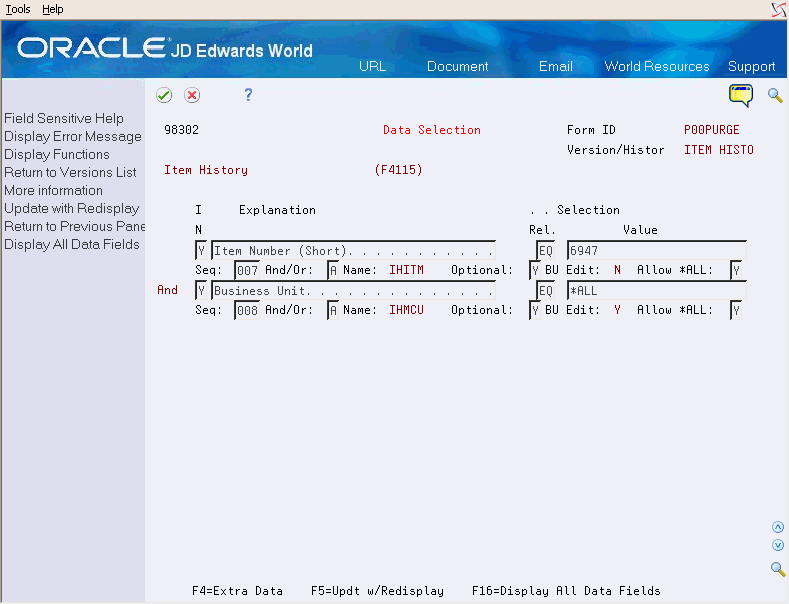
Task: Click the value field containing 6947
Action: click(656, 250)
